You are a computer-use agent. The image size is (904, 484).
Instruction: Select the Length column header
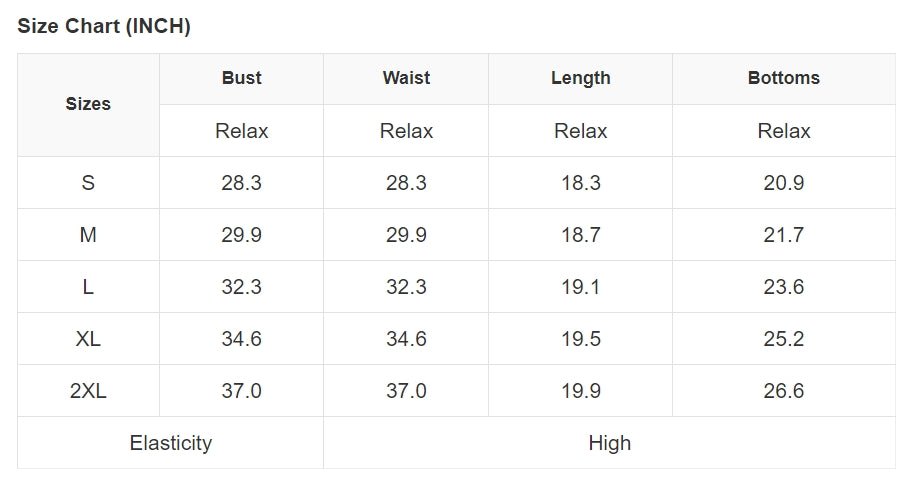[580, 78]
